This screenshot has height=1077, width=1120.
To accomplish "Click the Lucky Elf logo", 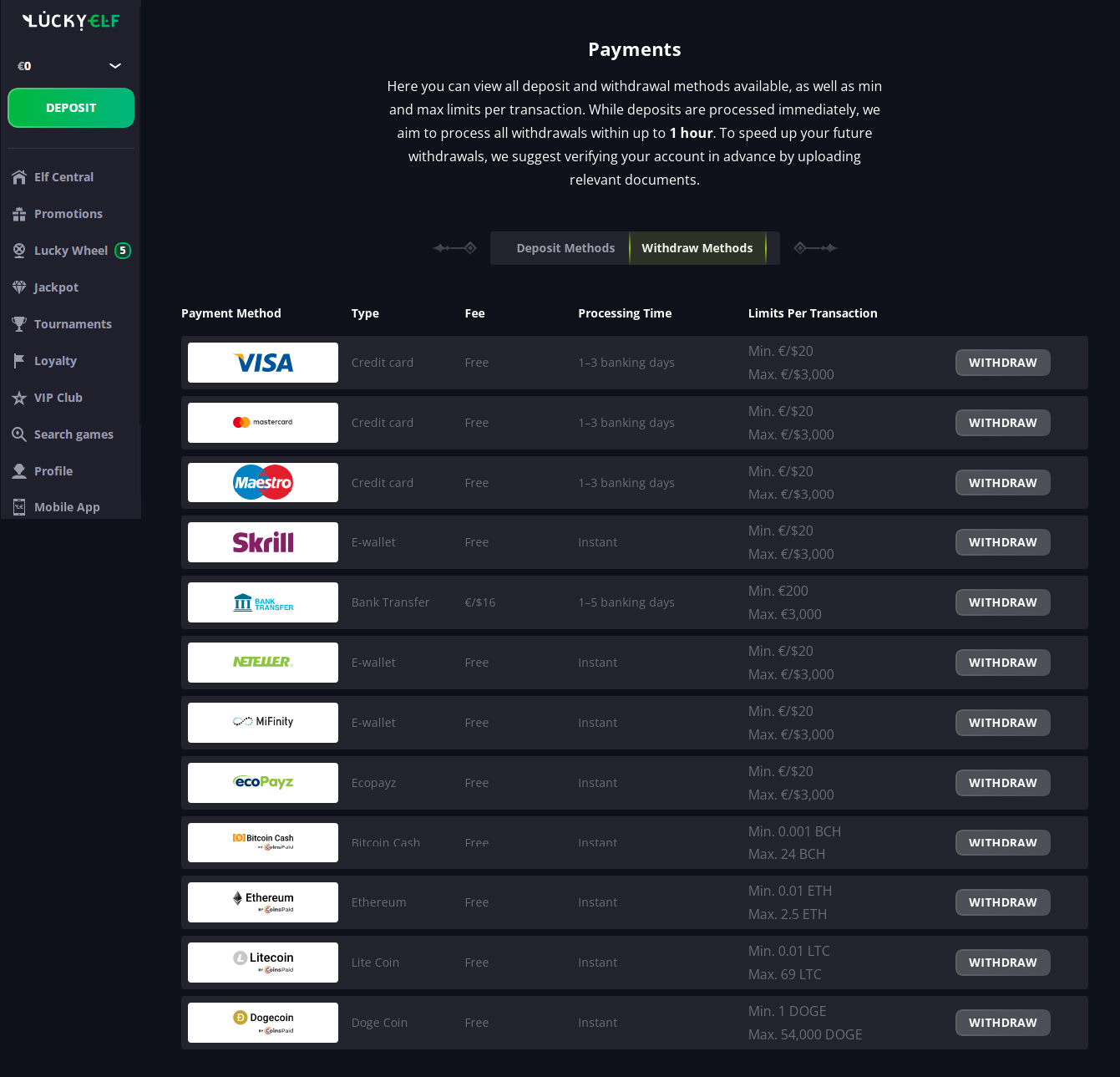I will pos(71,21).
